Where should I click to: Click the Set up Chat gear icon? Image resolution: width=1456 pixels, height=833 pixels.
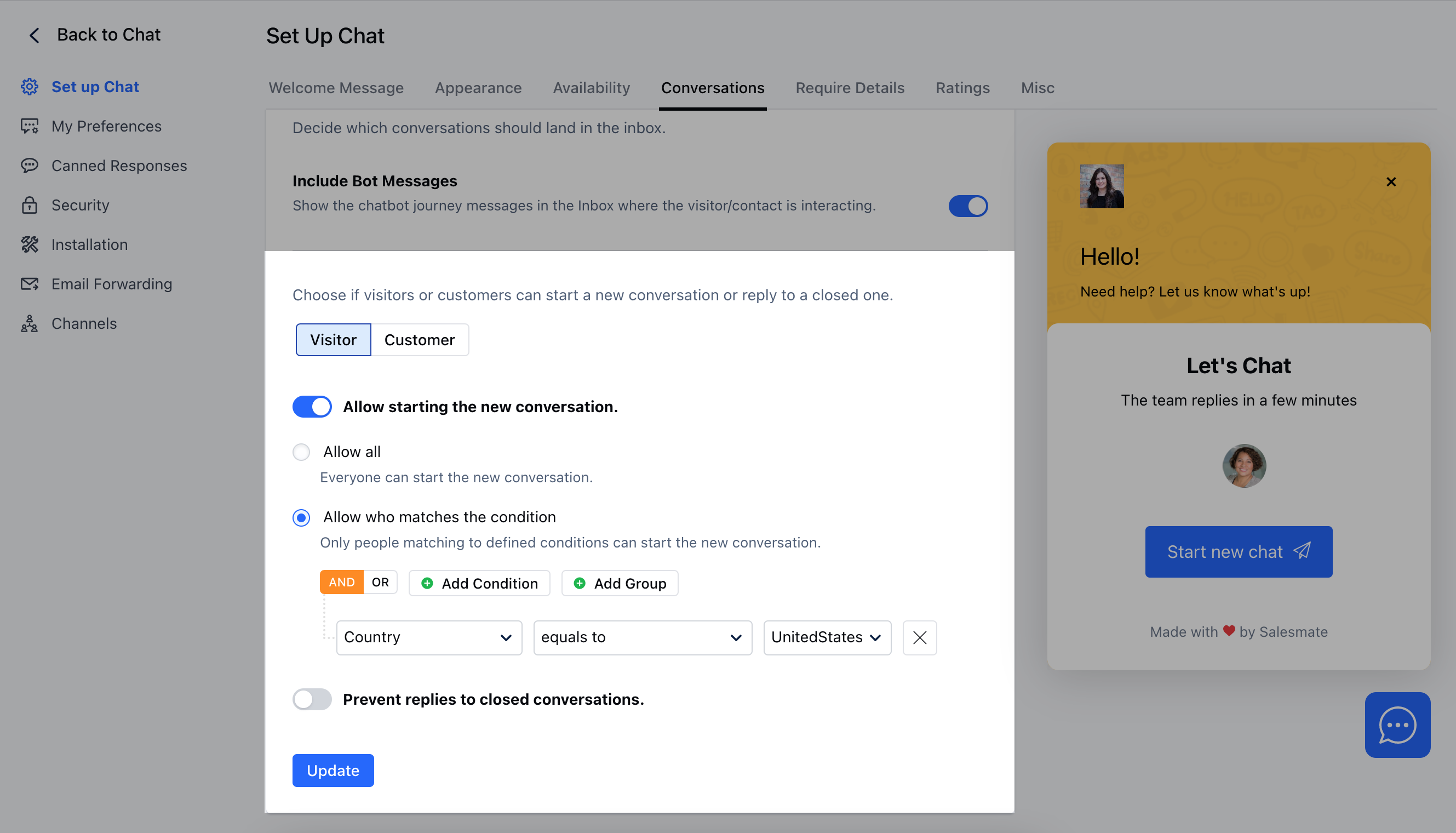pyautogui.click(x=29, y=87)
